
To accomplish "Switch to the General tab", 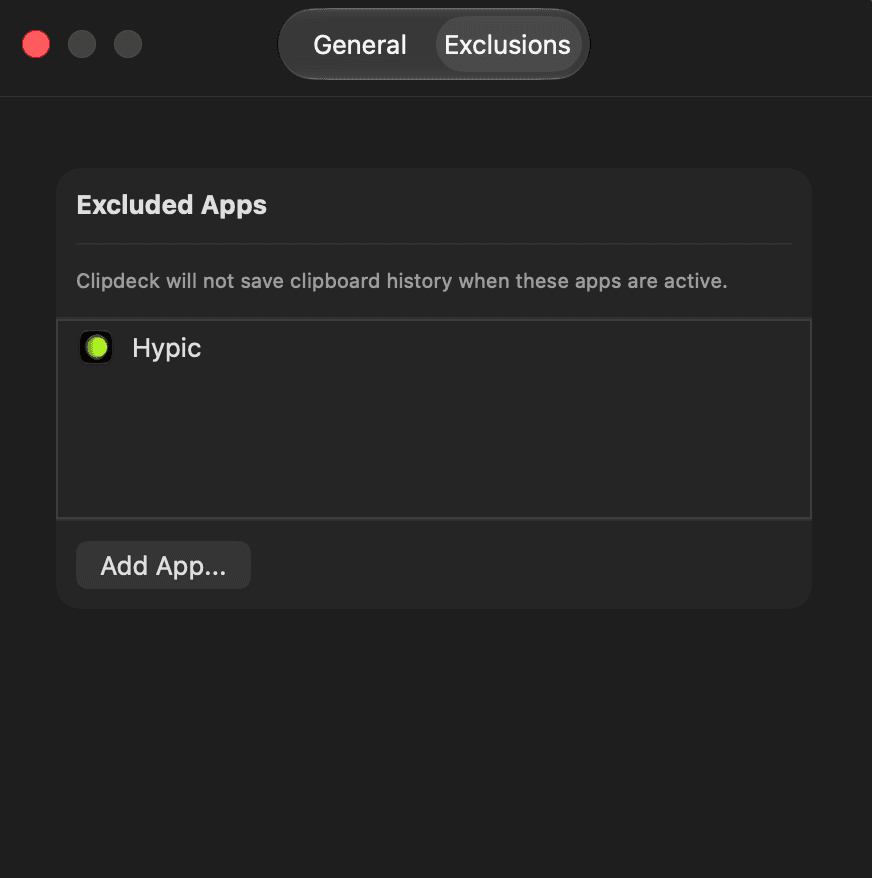I will [x=360, y=45].
